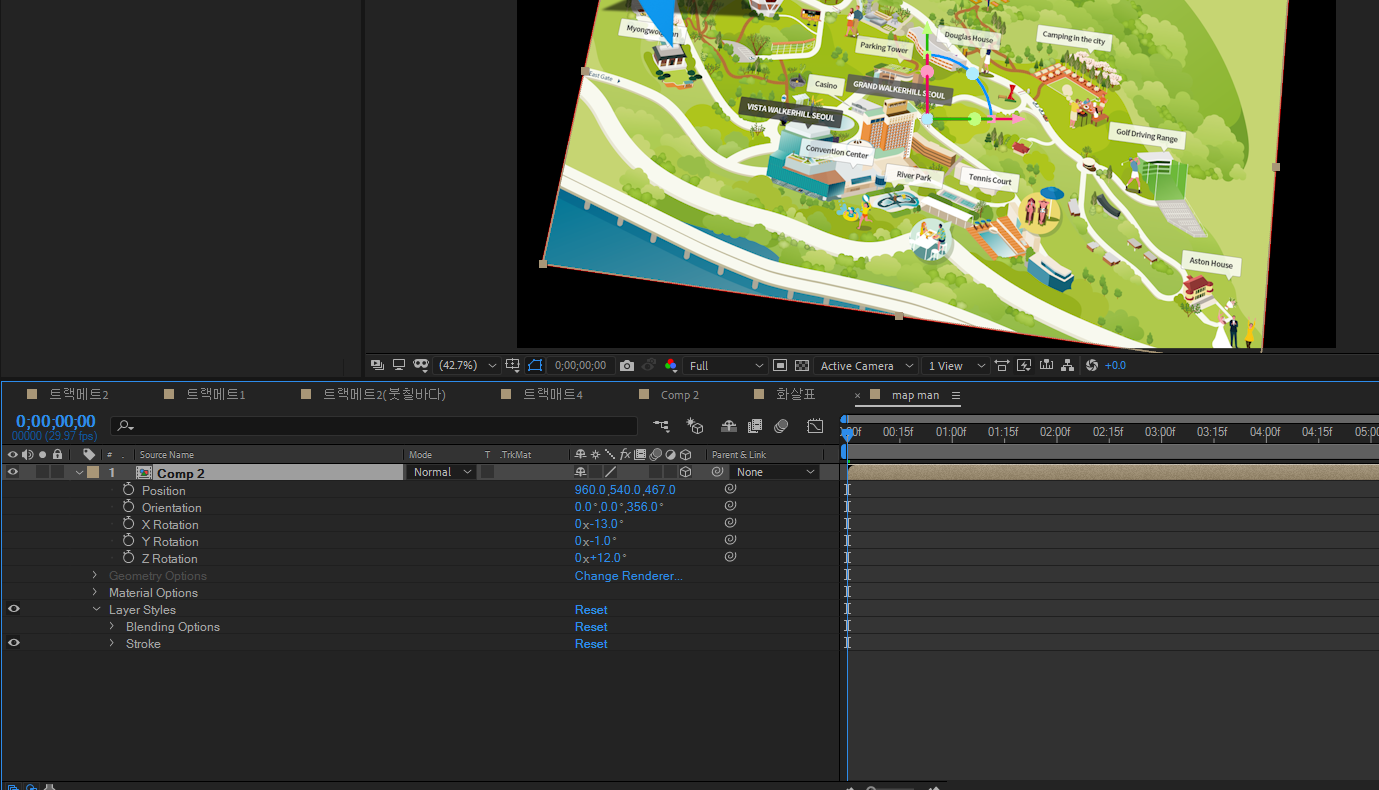This screenshot has width=1379, height=790.
Task: Toggle Preserve Transparency box on Comp 2
Action: (x=488, y=472)
